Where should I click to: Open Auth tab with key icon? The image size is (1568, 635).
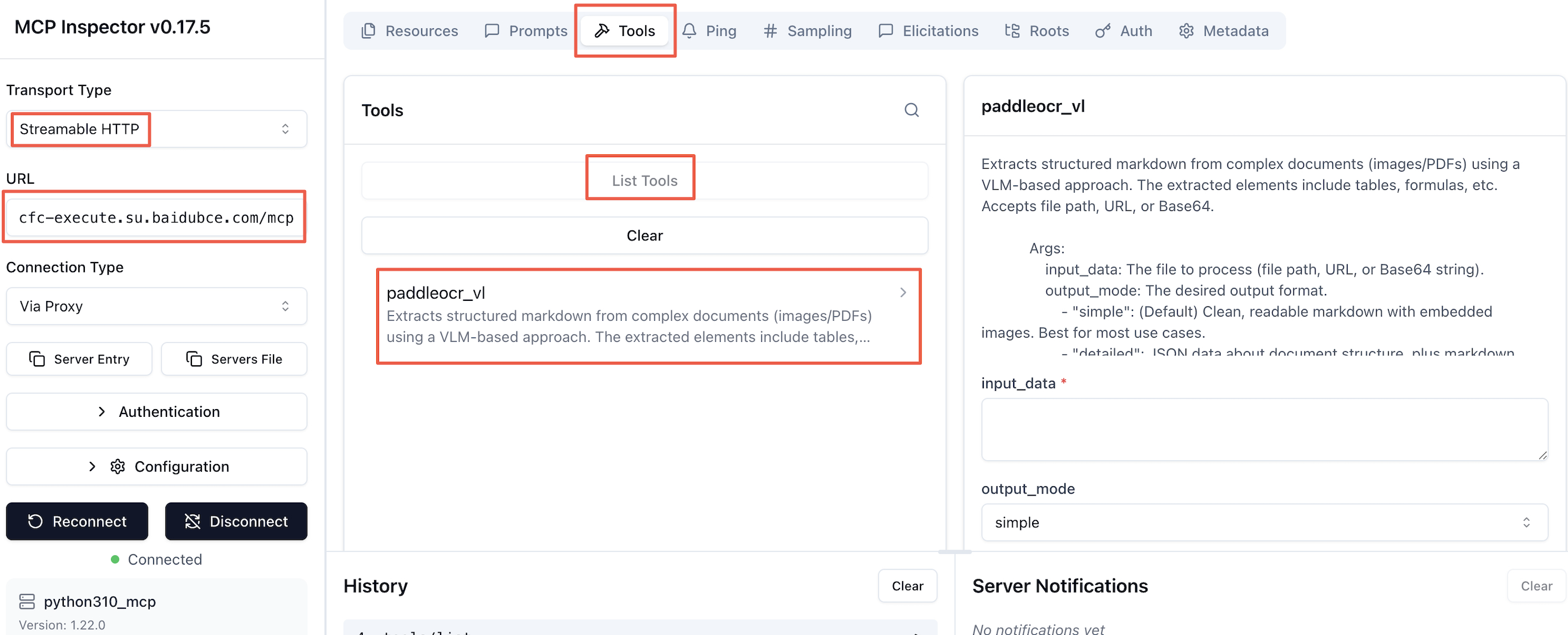click(x=1124, y=31)
